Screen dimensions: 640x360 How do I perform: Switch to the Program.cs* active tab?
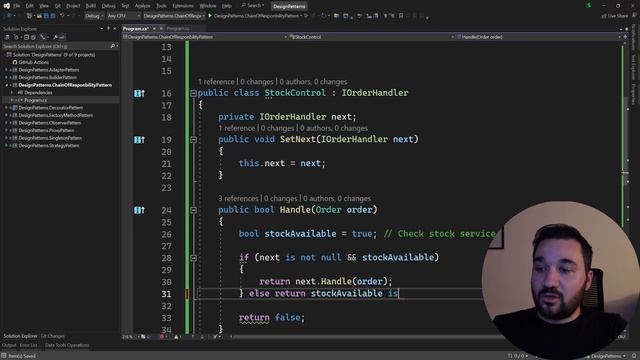pyautogui.click(x=136, y=29)
